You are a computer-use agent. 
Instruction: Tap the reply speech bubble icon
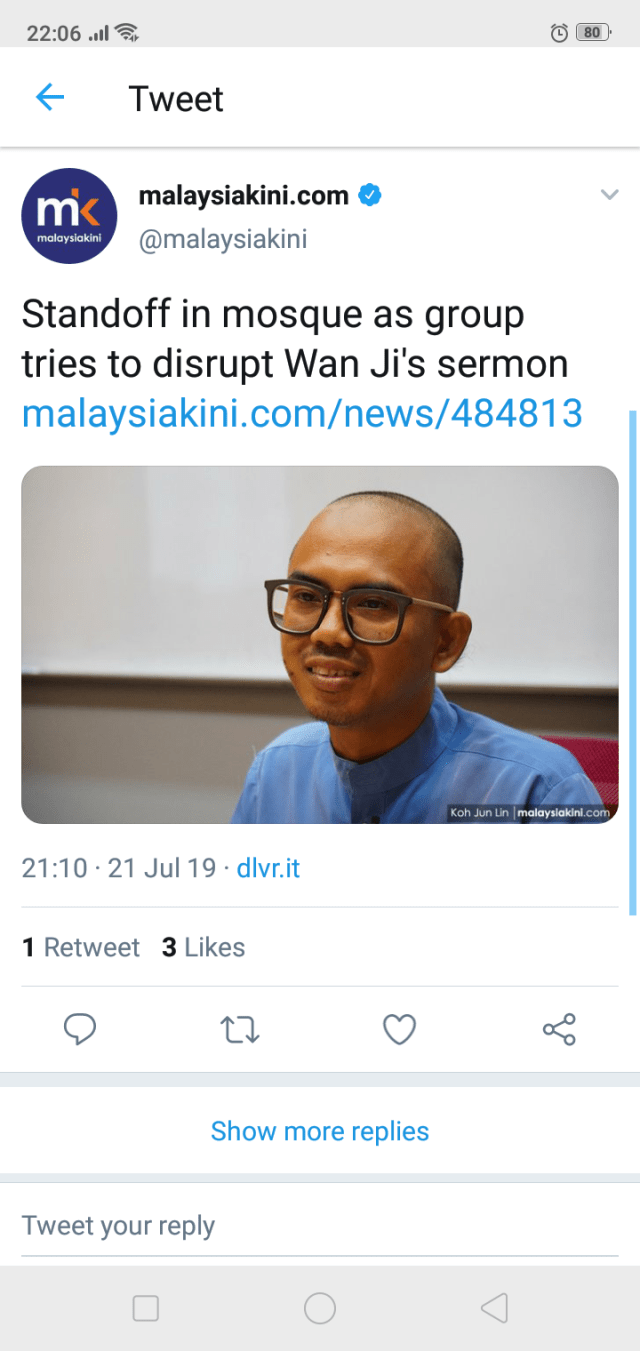[x=80, y=1029]
